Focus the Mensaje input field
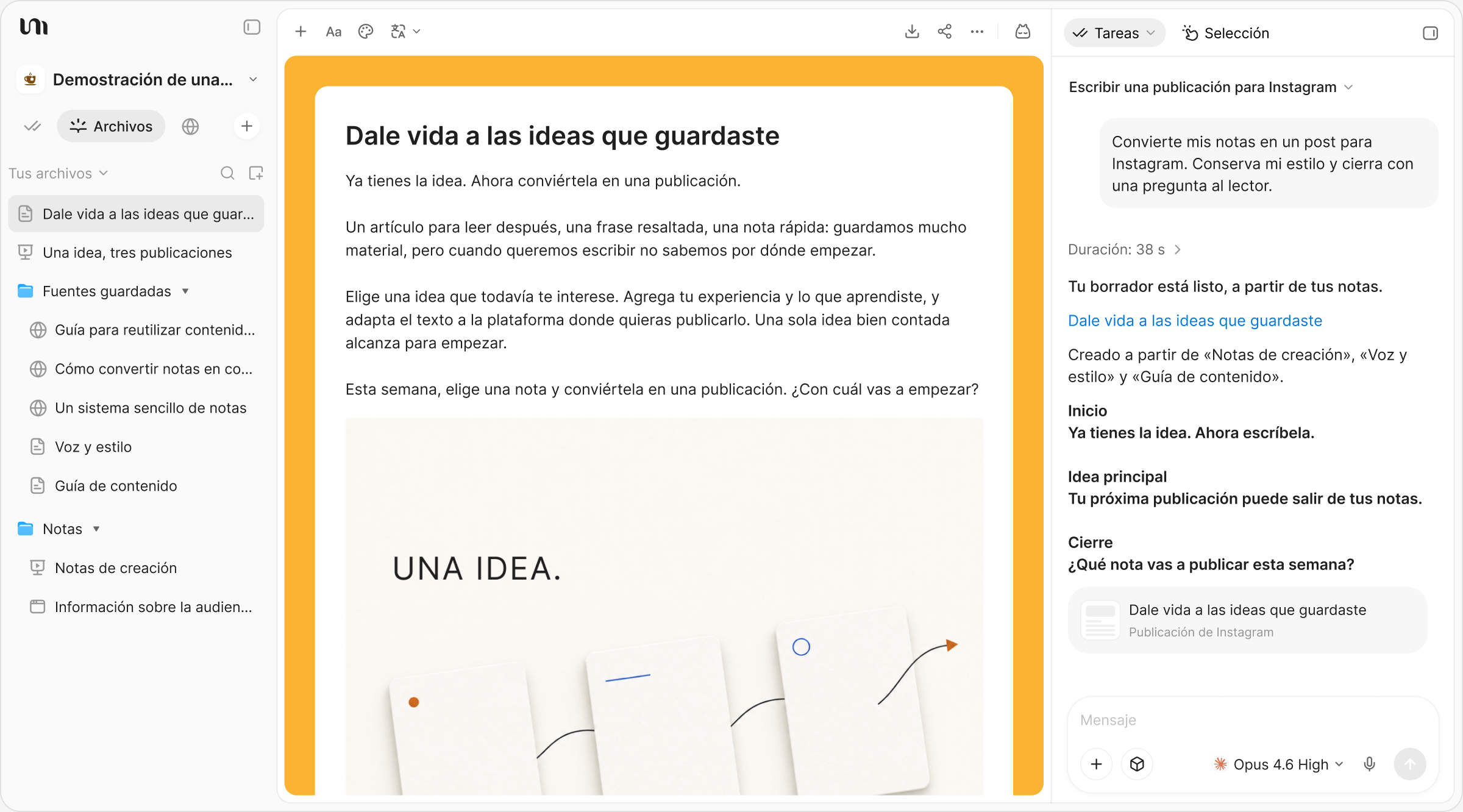Viewport: 1463px width, 812px height. click(1253, 720)
